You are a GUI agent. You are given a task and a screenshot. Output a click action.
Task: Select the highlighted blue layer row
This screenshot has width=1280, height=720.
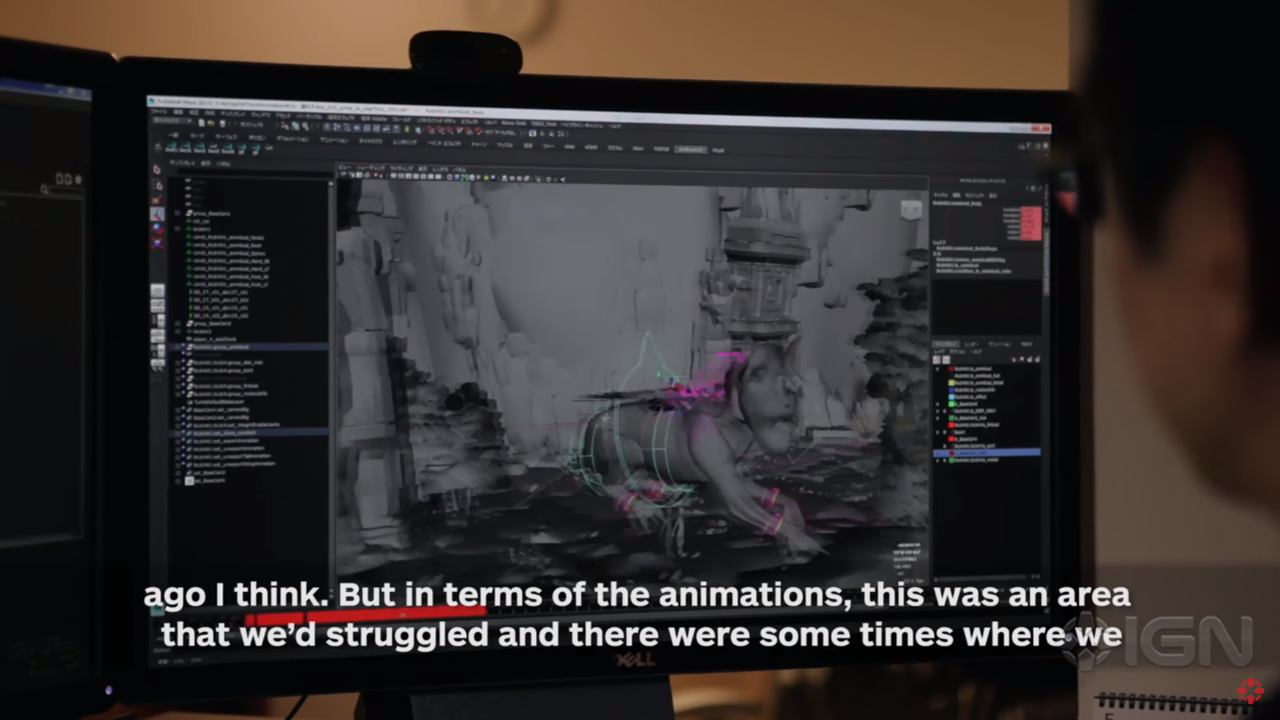point(988,453)
